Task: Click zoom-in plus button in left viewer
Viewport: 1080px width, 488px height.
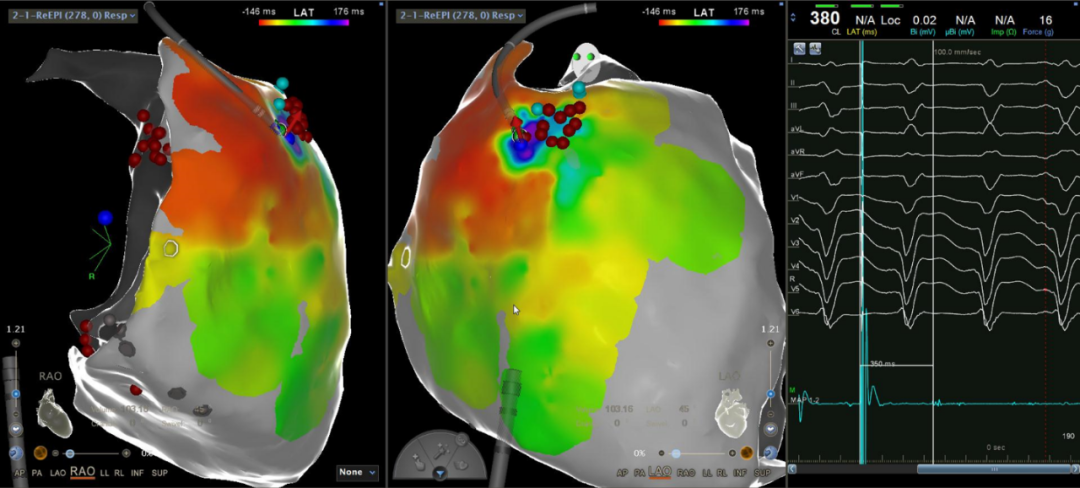Action: point(16,343)
